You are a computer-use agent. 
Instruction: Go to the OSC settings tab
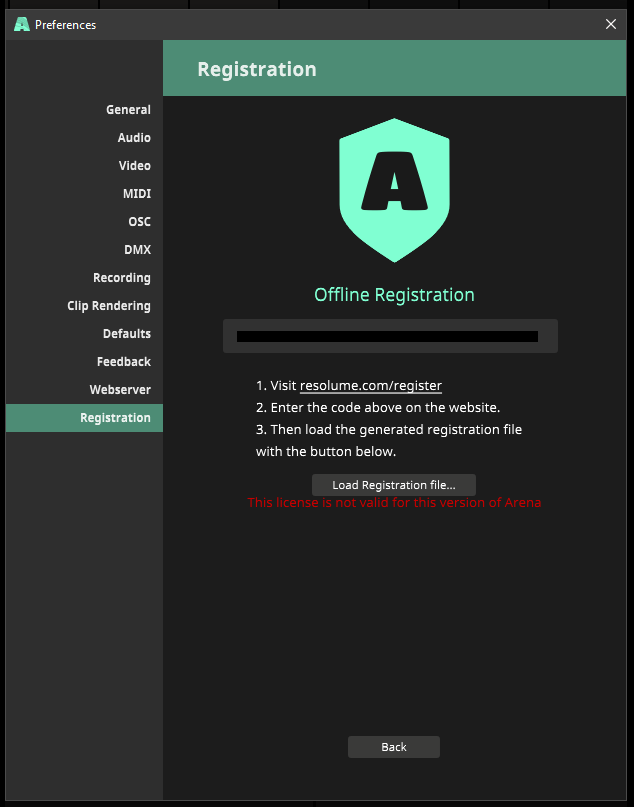139,222
